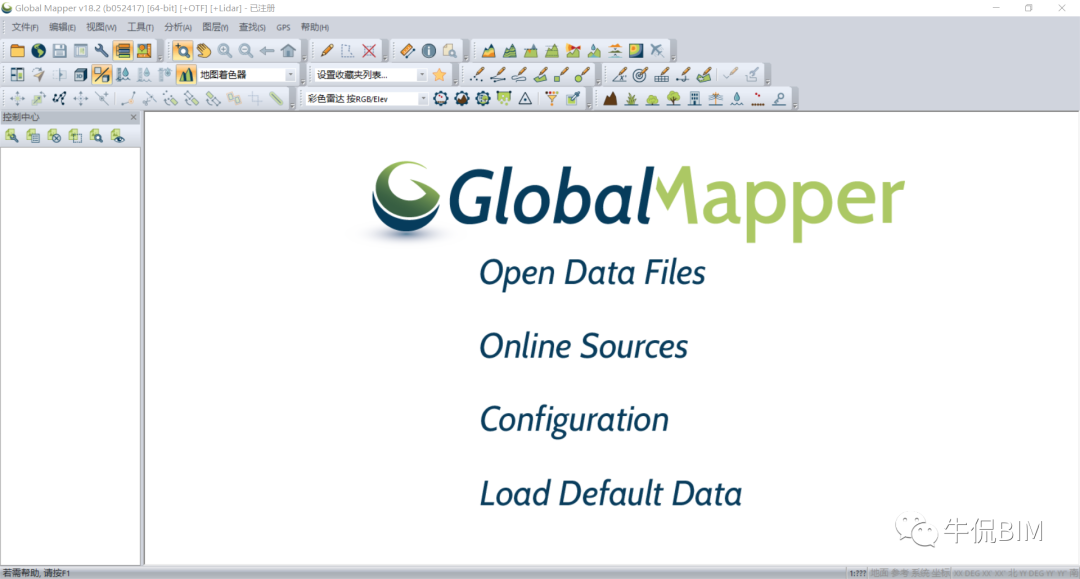The height and width of the screenshot is (579, 1080).
Task: Click the create area feature pencil icon
Action: coord(541,74)
